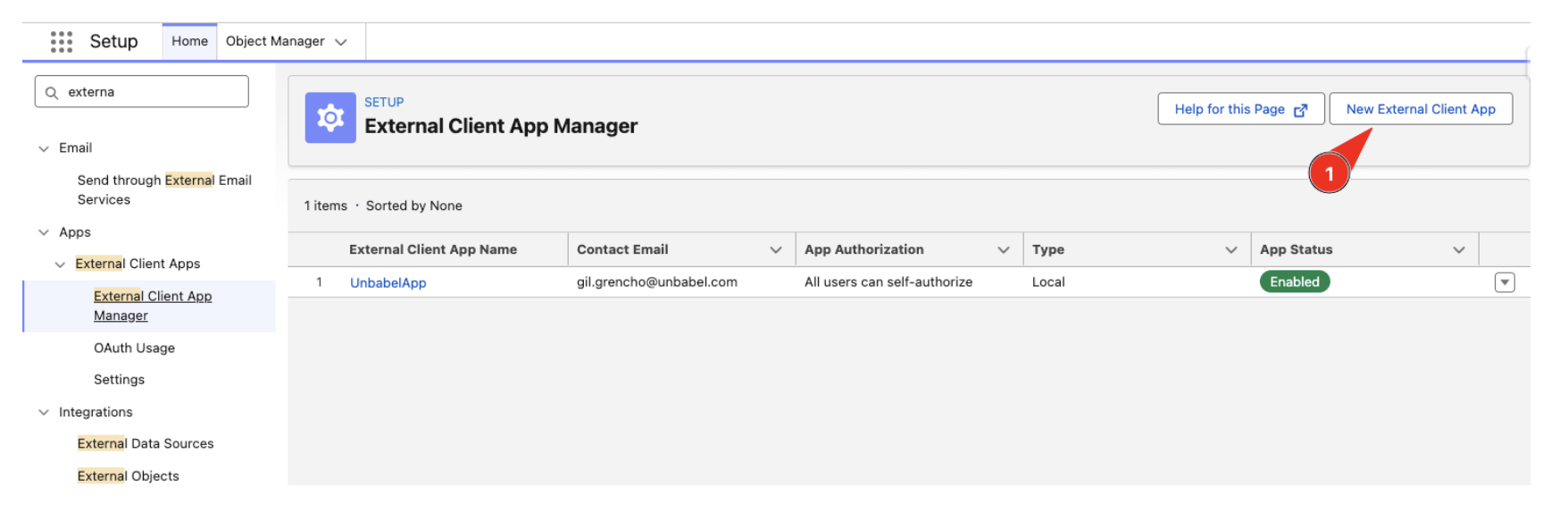
Task: Click New External Client App button
Action: (1421, 109)
